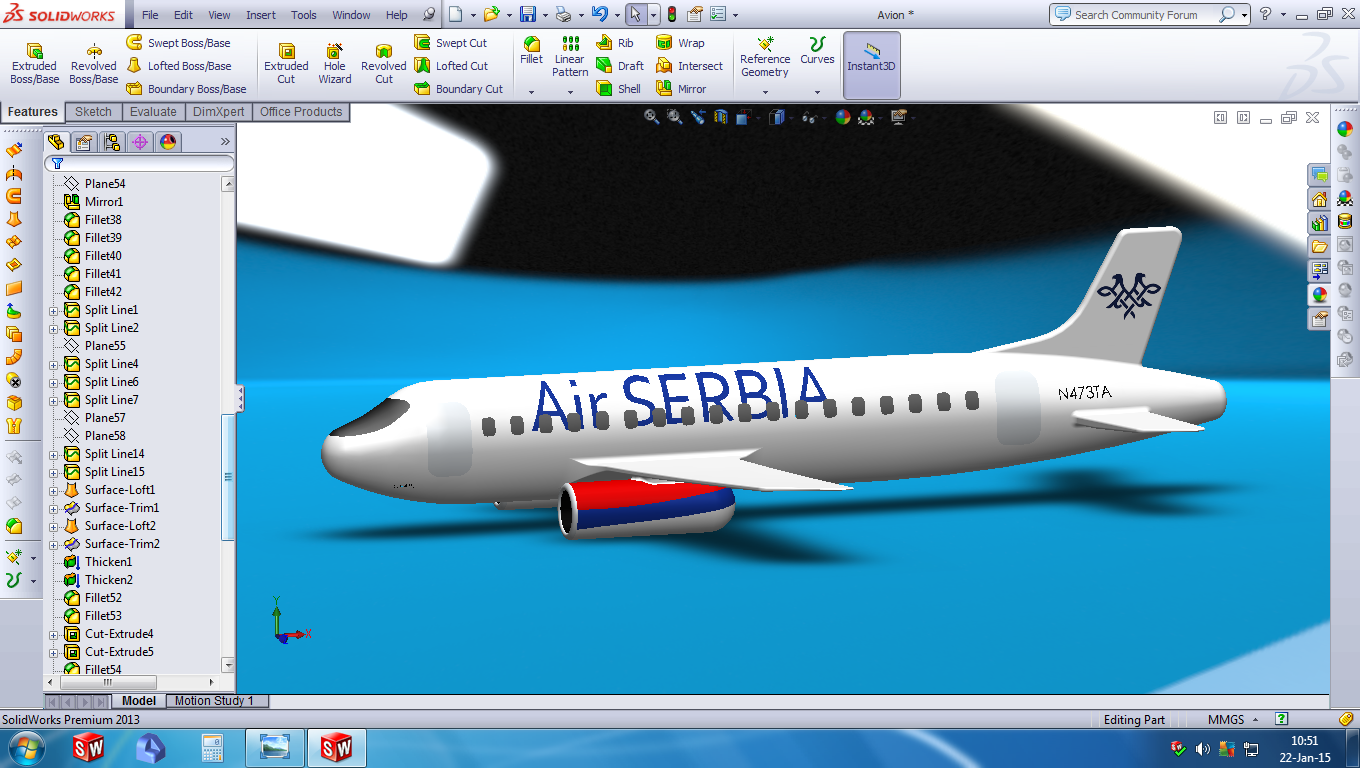Open the View Palette task pane tab
This screenshot has height=768, width=1360.
click(1320, 270)
